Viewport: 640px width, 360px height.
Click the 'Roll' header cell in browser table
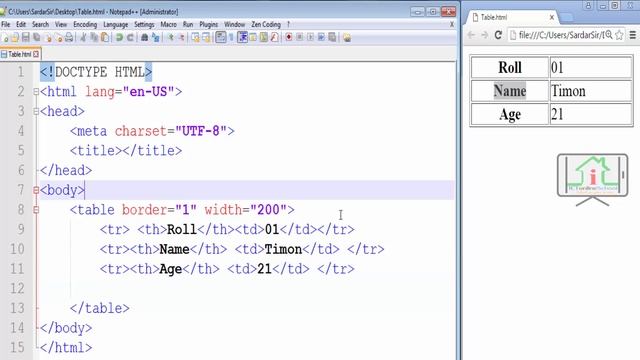pyautogui.click(x=510, y=67)
